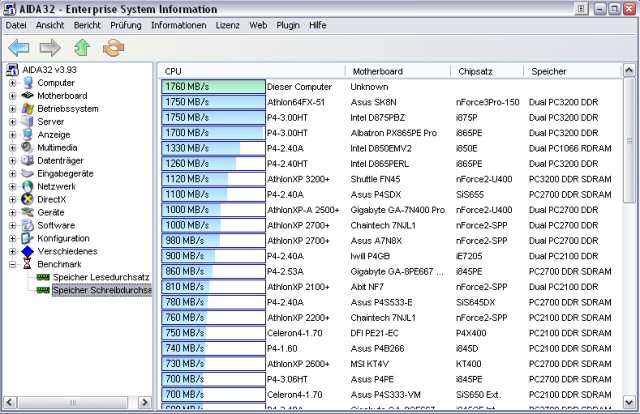The image size is (640, 414).
Task: Refresh using the orange arrows icon
Action: coord(113,48)
